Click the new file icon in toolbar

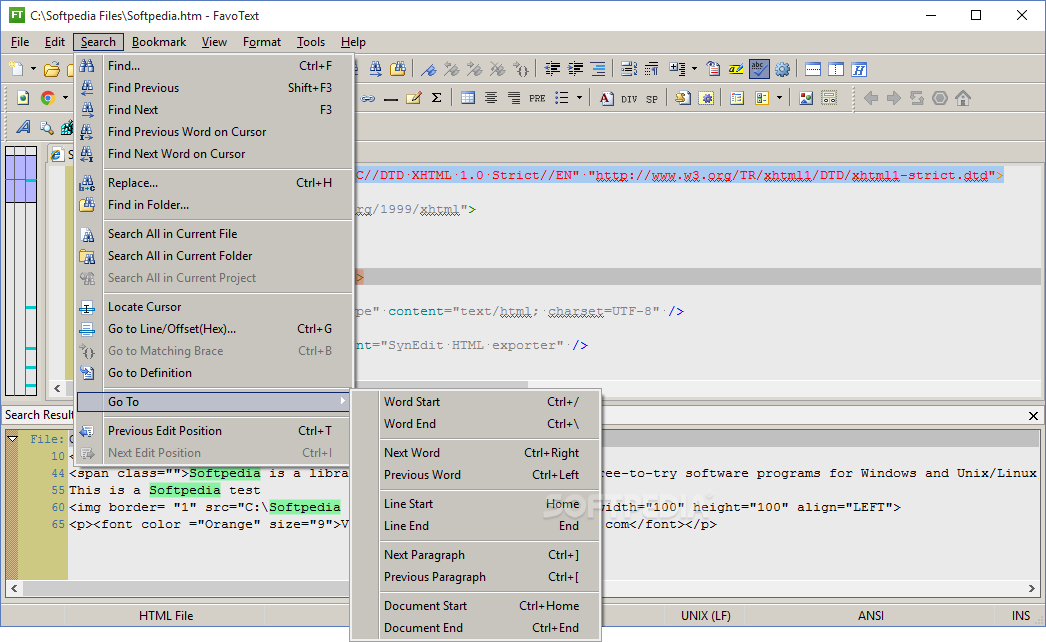click(16, 69)
